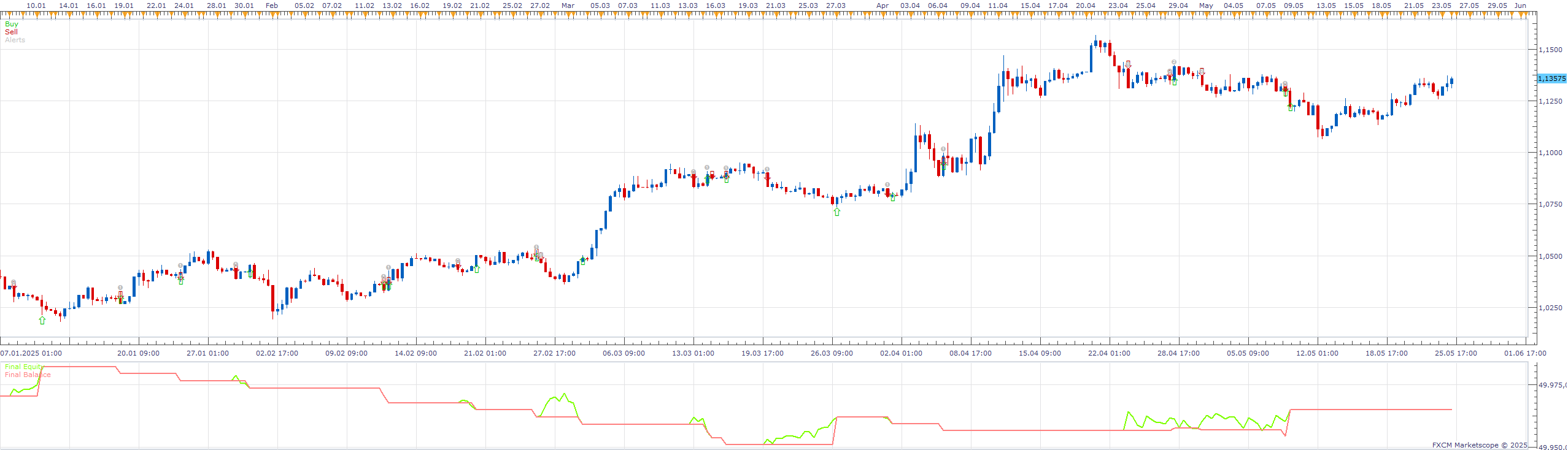This screenshot has width=1568, height=450.
Task: Click the 1,0750 price axis label
Action: coord(1551,204)
